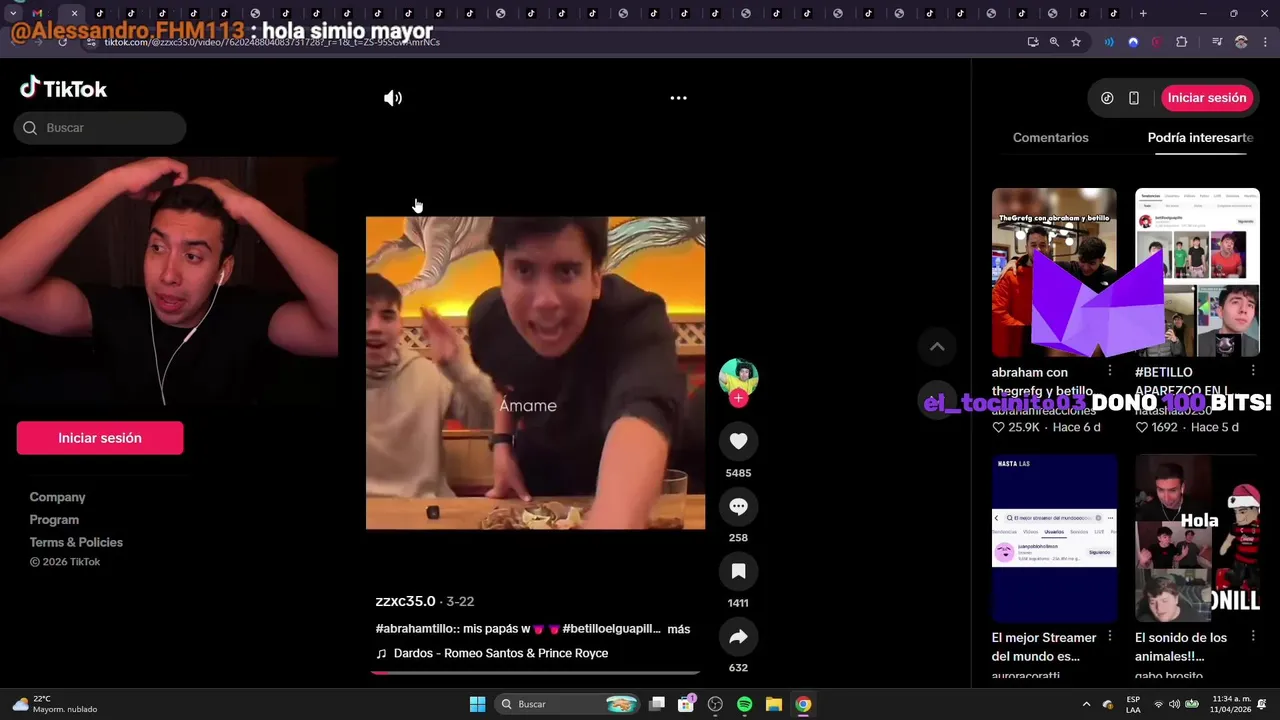The width and height of the screenshot is (1280, 720).
Task: Click the #betilloelguapill hashtag in caption
Action: 612,629
